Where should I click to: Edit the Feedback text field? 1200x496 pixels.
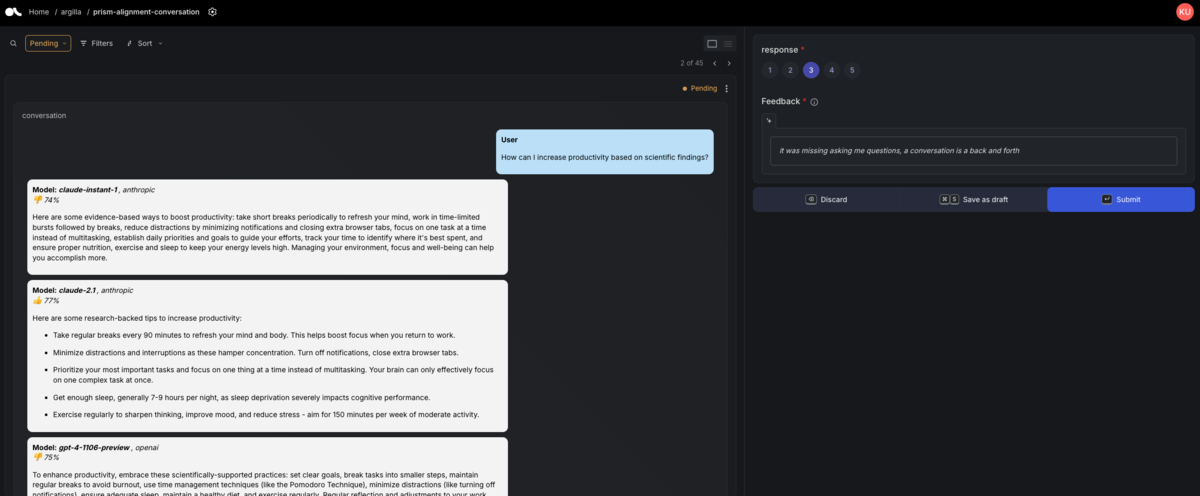pyautogui.click(x=973, y=151)
